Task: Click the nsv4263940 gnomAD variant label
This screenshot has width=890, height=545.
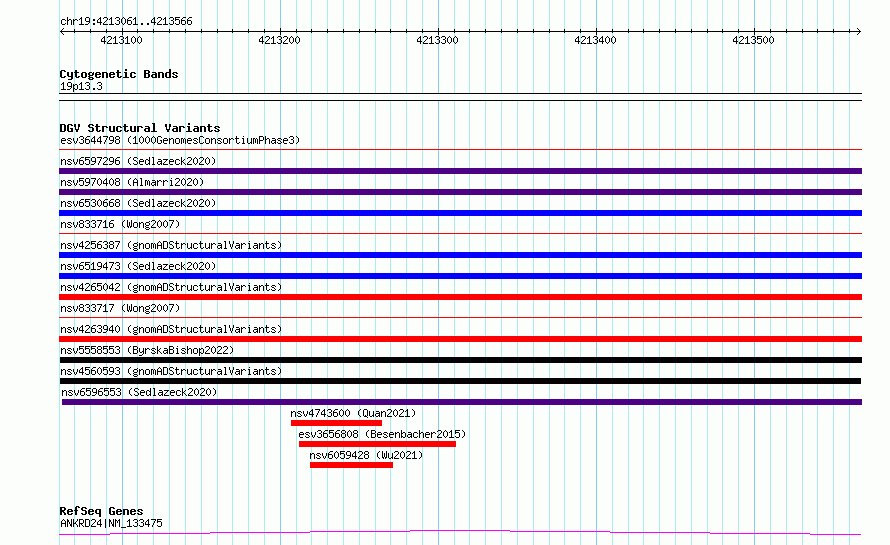Action: (171, 329)
